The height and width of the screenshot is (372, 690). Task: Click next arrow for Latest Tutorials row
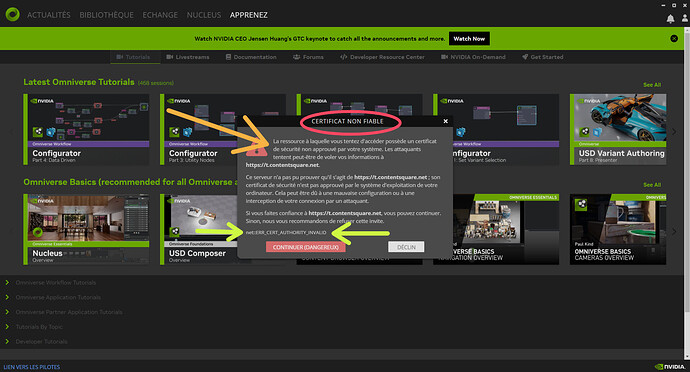tap(674, 131)
